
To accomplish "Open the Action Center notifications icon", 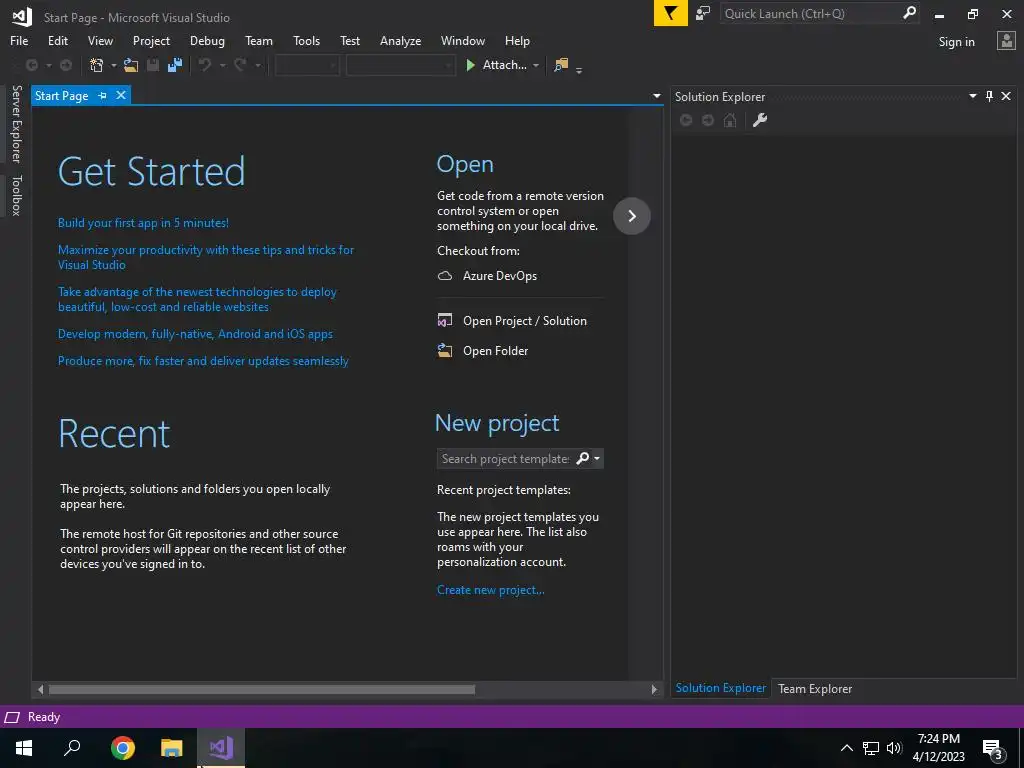I will [x=993, y=748].
